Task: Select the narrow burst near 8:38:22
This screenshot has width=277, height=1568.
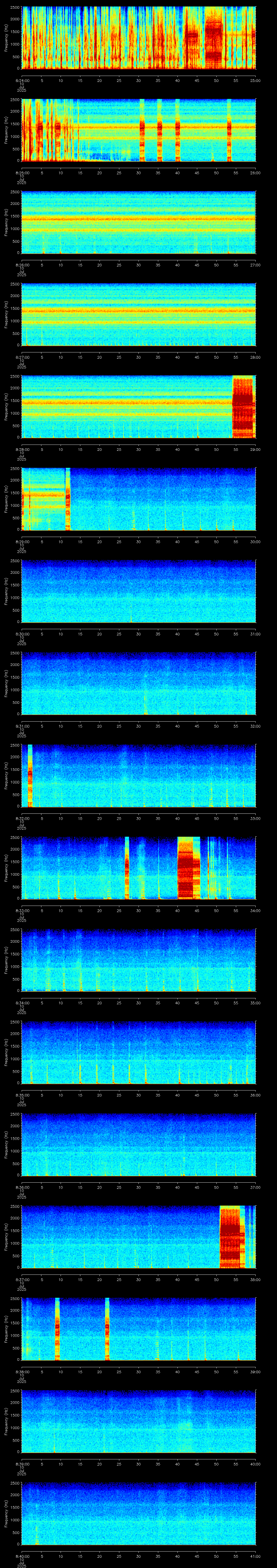Action: coord(107,1329)
